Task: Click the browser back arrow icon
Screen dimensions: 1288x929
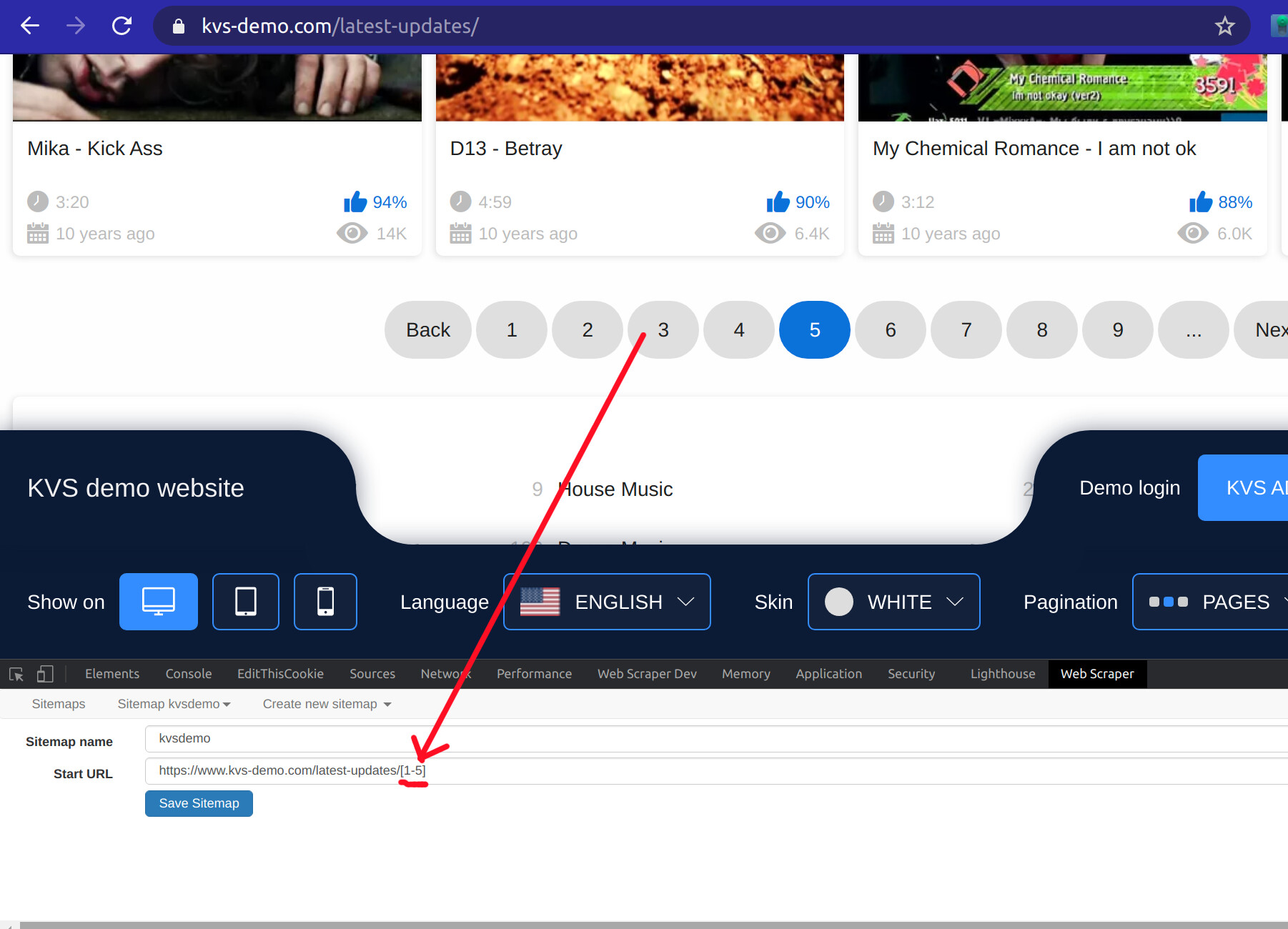Action: [30, 26]
